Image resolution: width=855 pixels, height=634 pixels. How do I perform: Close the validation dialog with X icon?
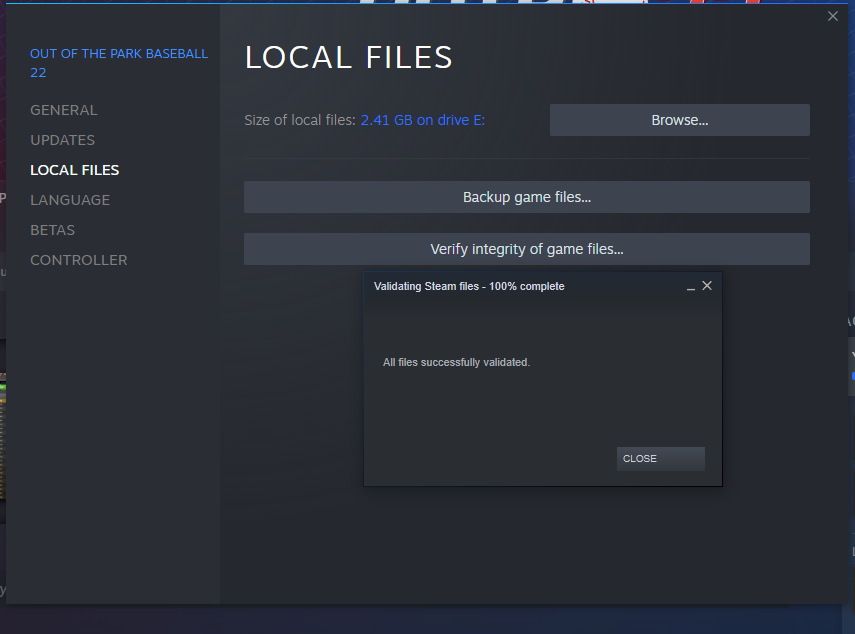click(x=707, y=286)
